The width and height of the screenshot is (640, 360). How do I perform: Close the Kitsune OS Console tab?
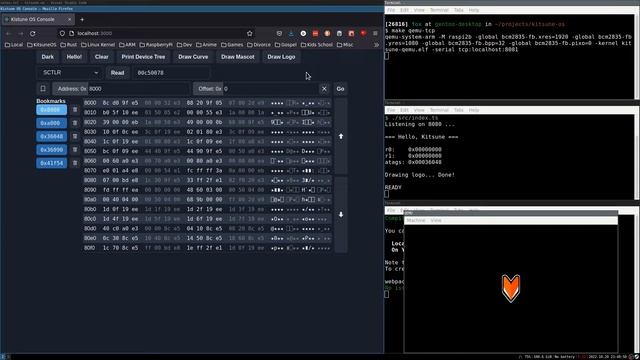click(x=69, y=19)
